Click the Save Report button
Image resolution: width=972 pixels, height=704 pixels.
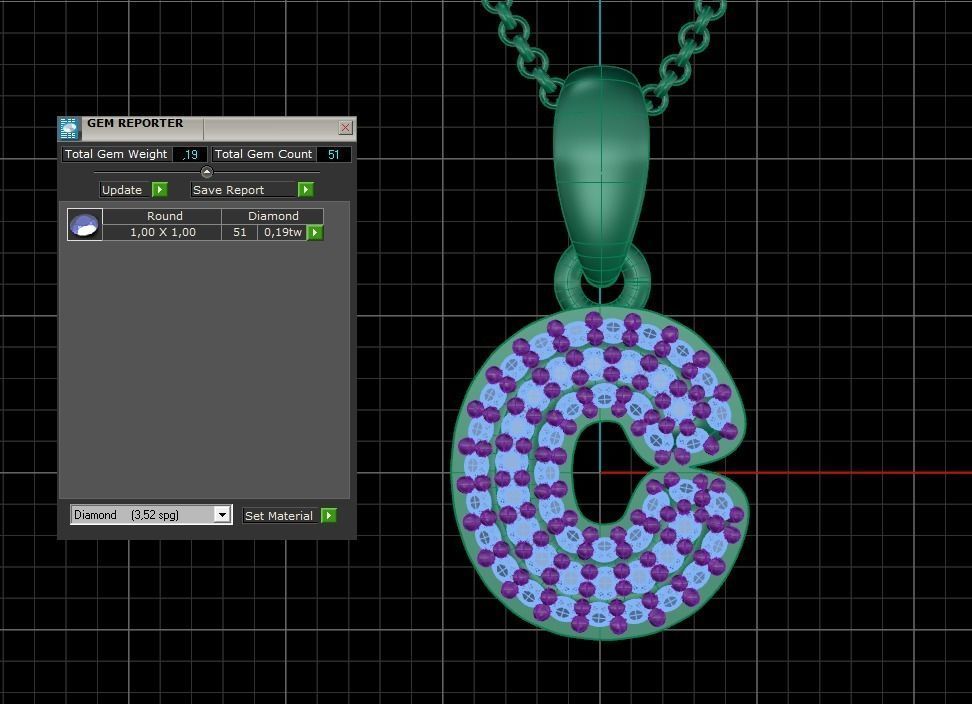click(x=243, y=190)
